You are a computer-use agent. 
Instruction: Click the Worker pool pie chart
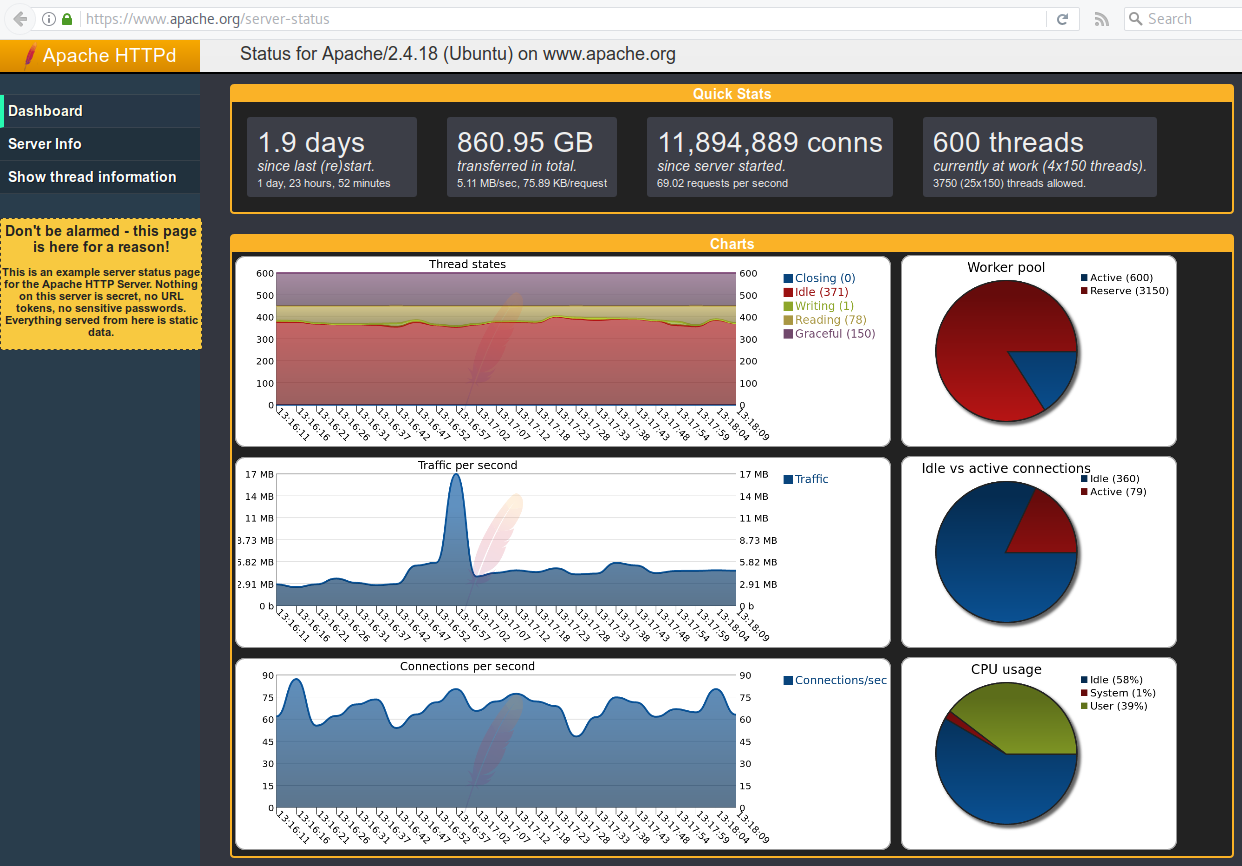point(1007,351)
